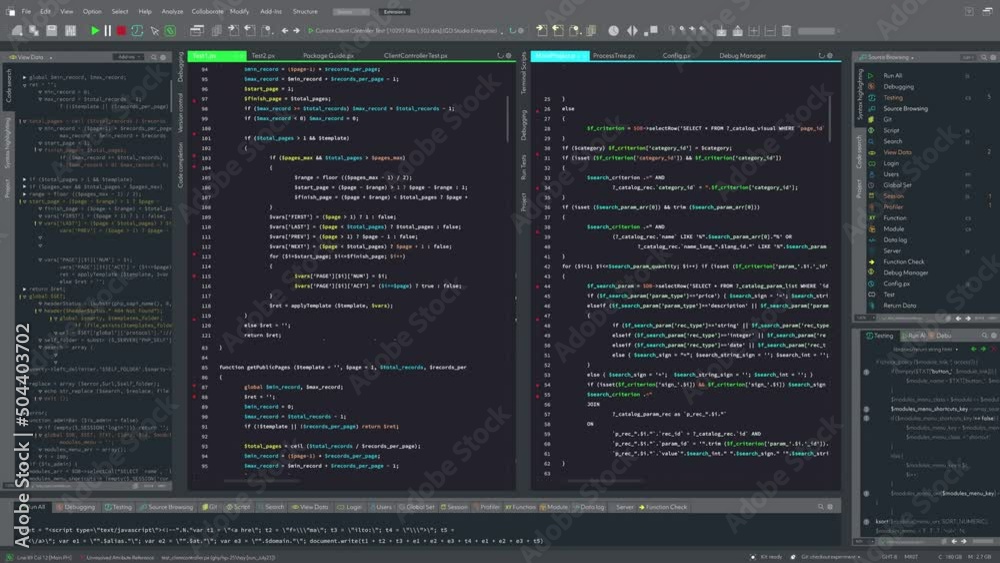Image resolution: width=1000 pixels, height=563 pixels.
Task: Toggle breakpoint on line 115 left editor
Action: [195, 276]
